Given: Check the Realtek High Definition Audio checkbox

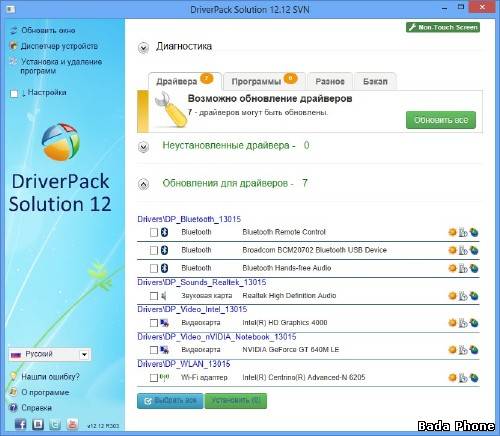Looking at the screenshot, I should click(154, 296).
